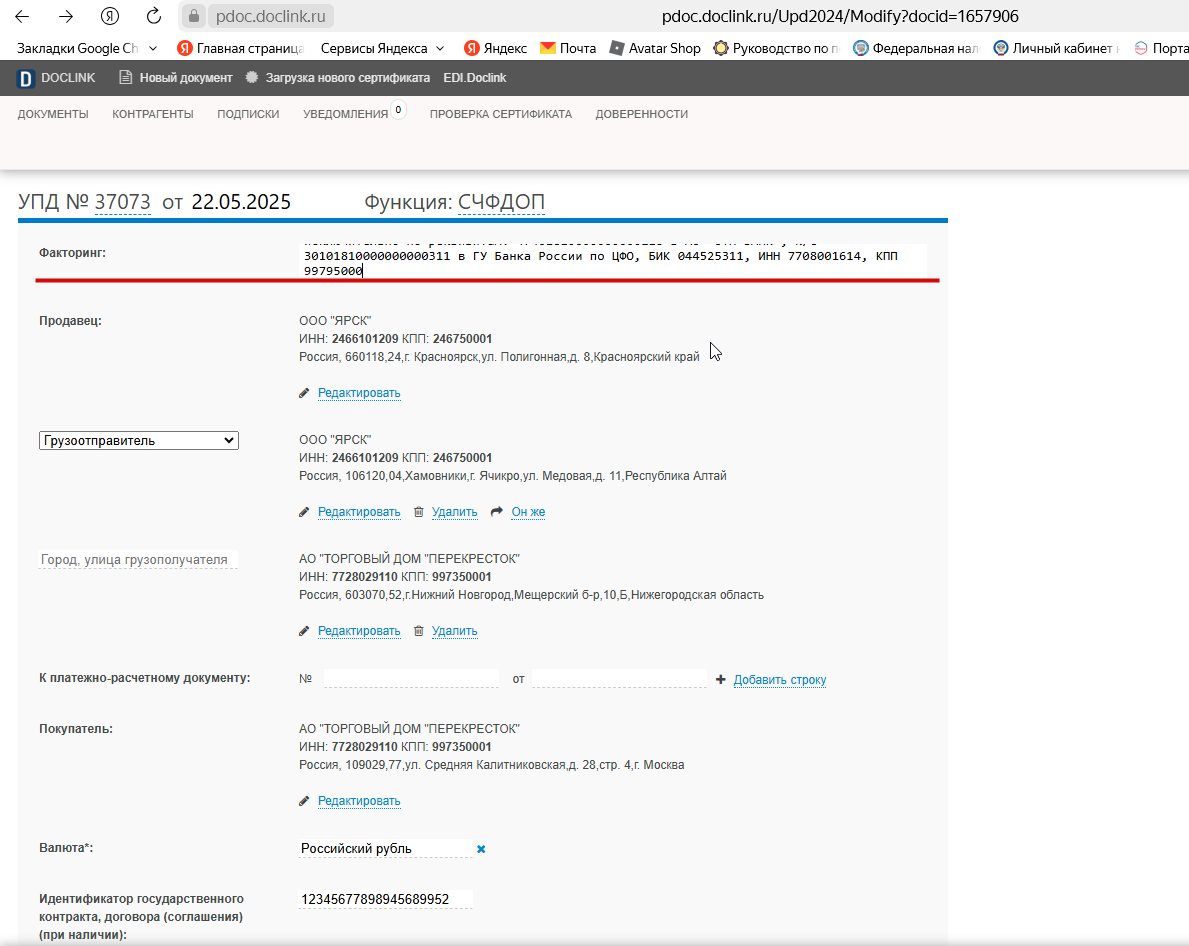The height and width of the screenshot is (946, 1189).
Task: Click the arrow icon beside Он же
Action: (497, 512)
